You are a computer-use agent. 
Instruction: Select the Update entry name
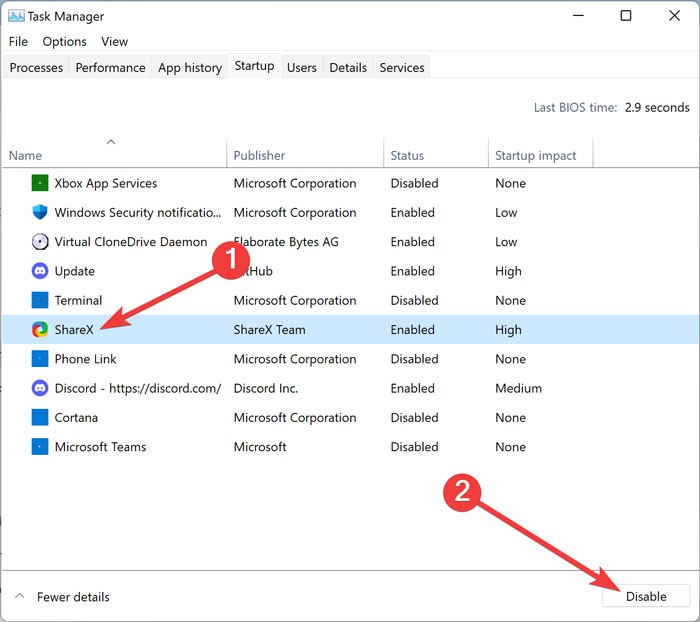click(75, 271)
